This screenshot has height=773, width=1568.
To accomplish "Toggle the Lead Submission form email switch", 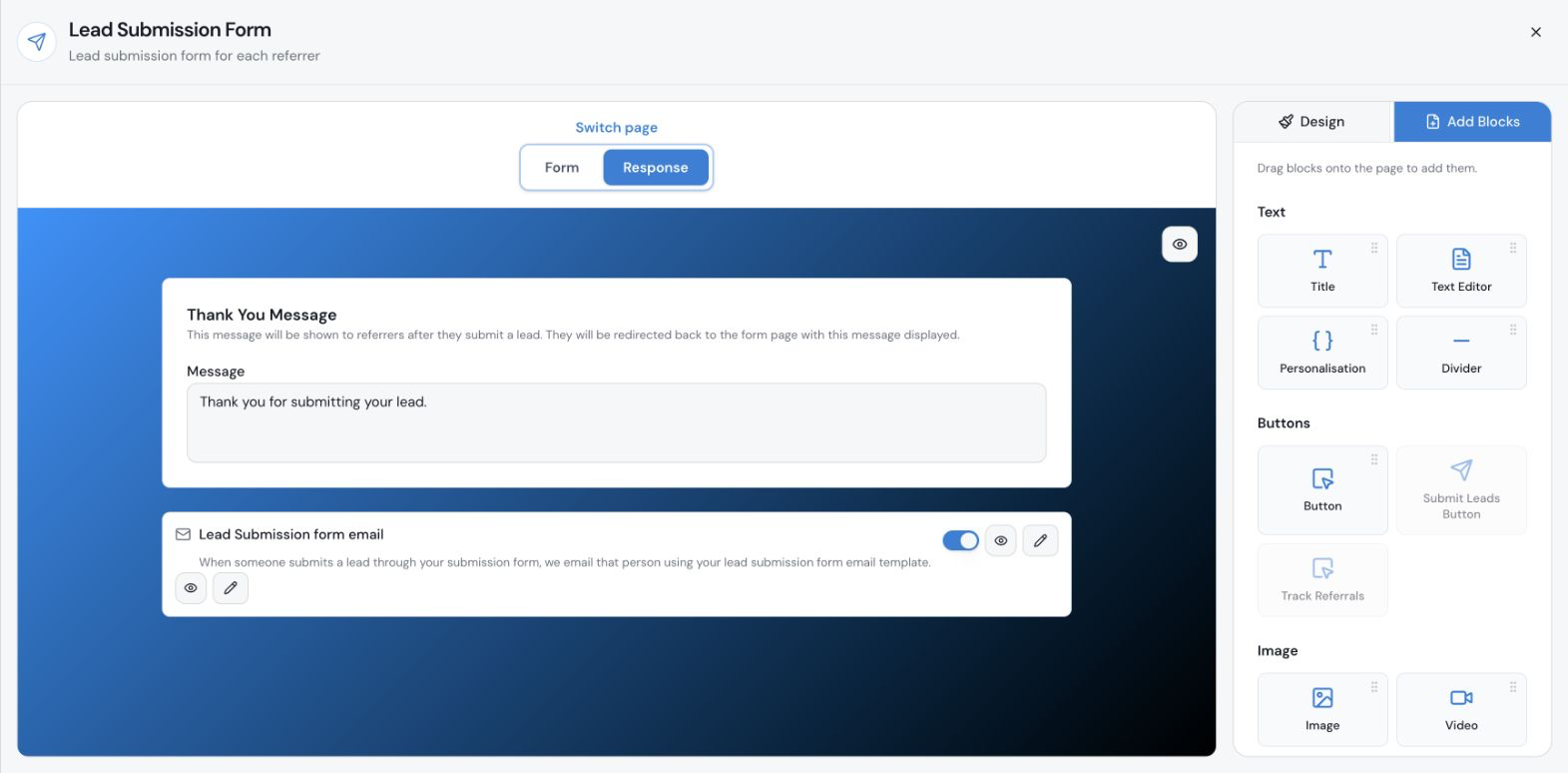I will point(960,540).
